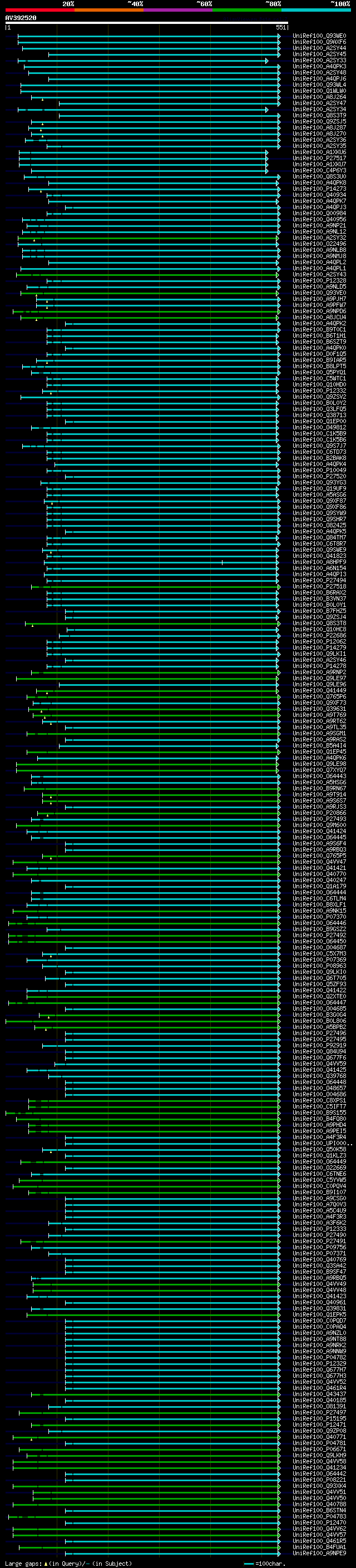Open hit UniRef100_Q93WE0
The height and width of the screenshot is (1568, 356).
tap(319, 36)
